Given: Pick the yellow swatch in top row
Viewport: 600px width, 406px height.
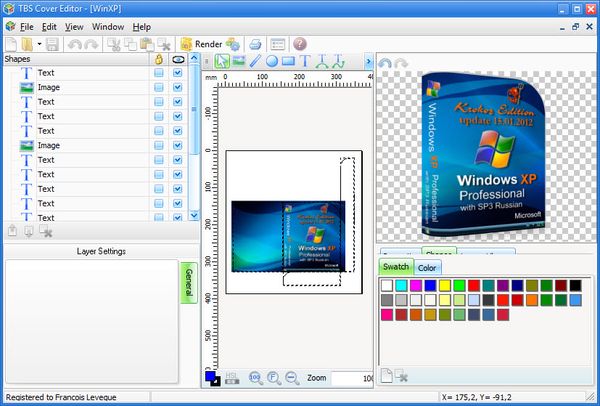Looking at the screenshot, I should coord(443,286).
